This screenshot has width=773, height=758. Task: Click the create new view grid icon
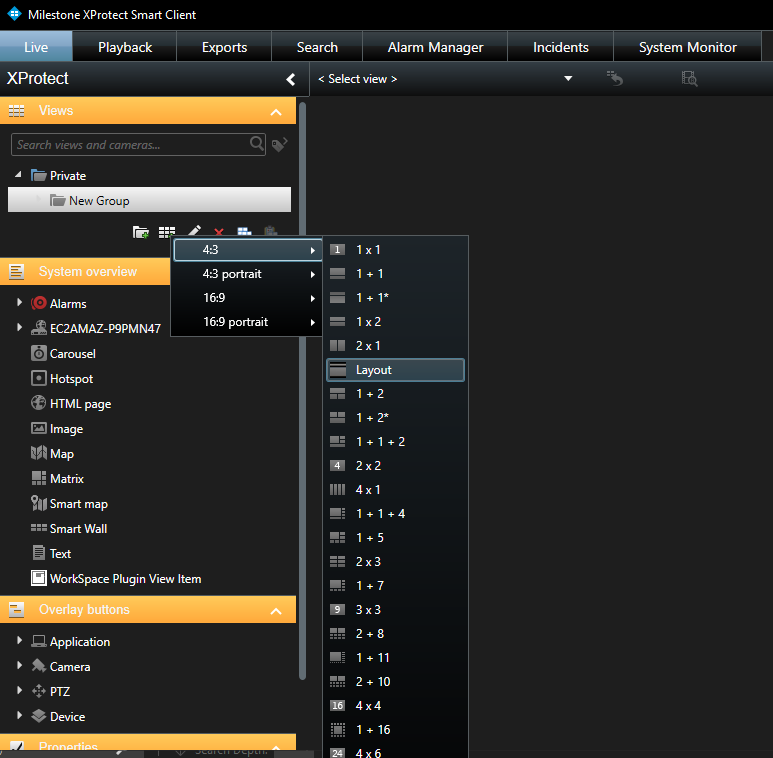coord(167,232)
